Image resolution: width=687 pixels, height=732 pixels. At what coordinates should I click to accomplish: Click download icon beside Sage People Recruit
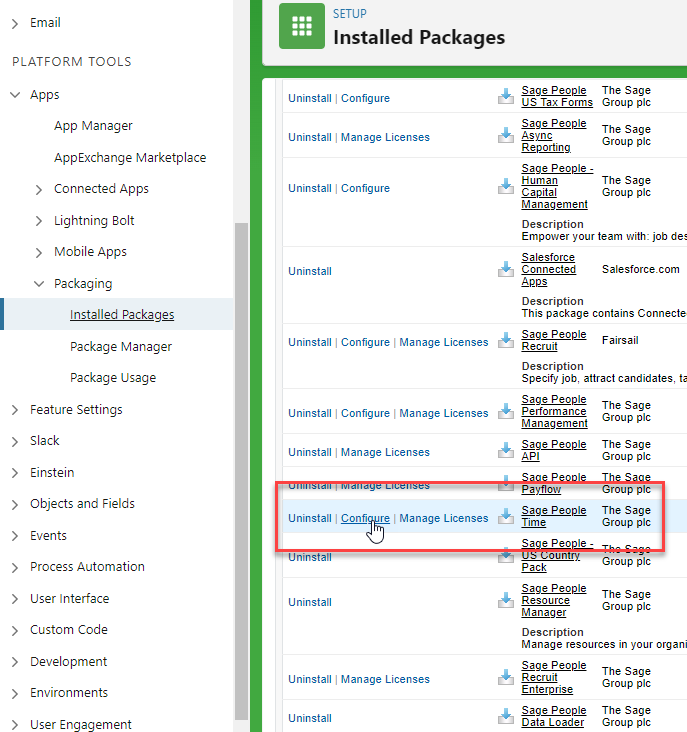[x=506, y=341]
